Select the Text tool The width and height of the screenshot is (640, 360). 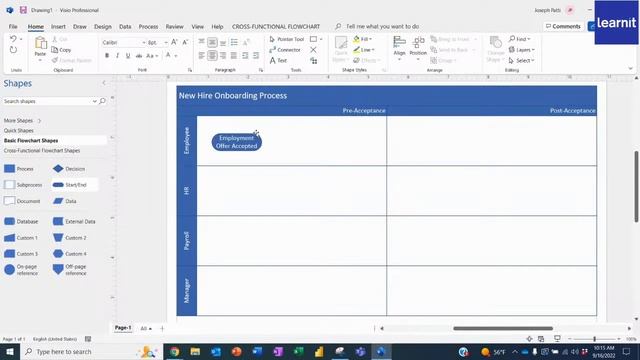(x=278, y=60)
